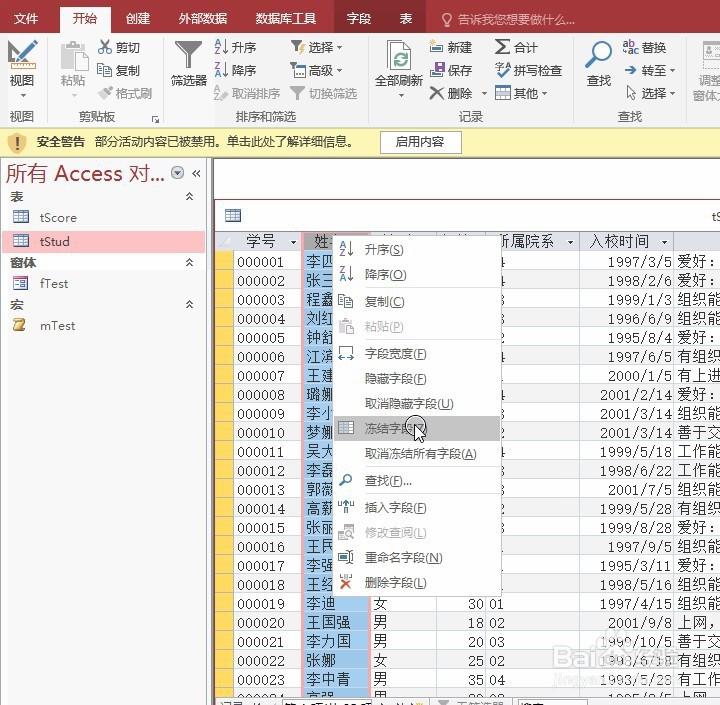720x705 pixels.
Task: Click the 启用内容 (Enable Content) button
Action: click(x=420, y=142)
